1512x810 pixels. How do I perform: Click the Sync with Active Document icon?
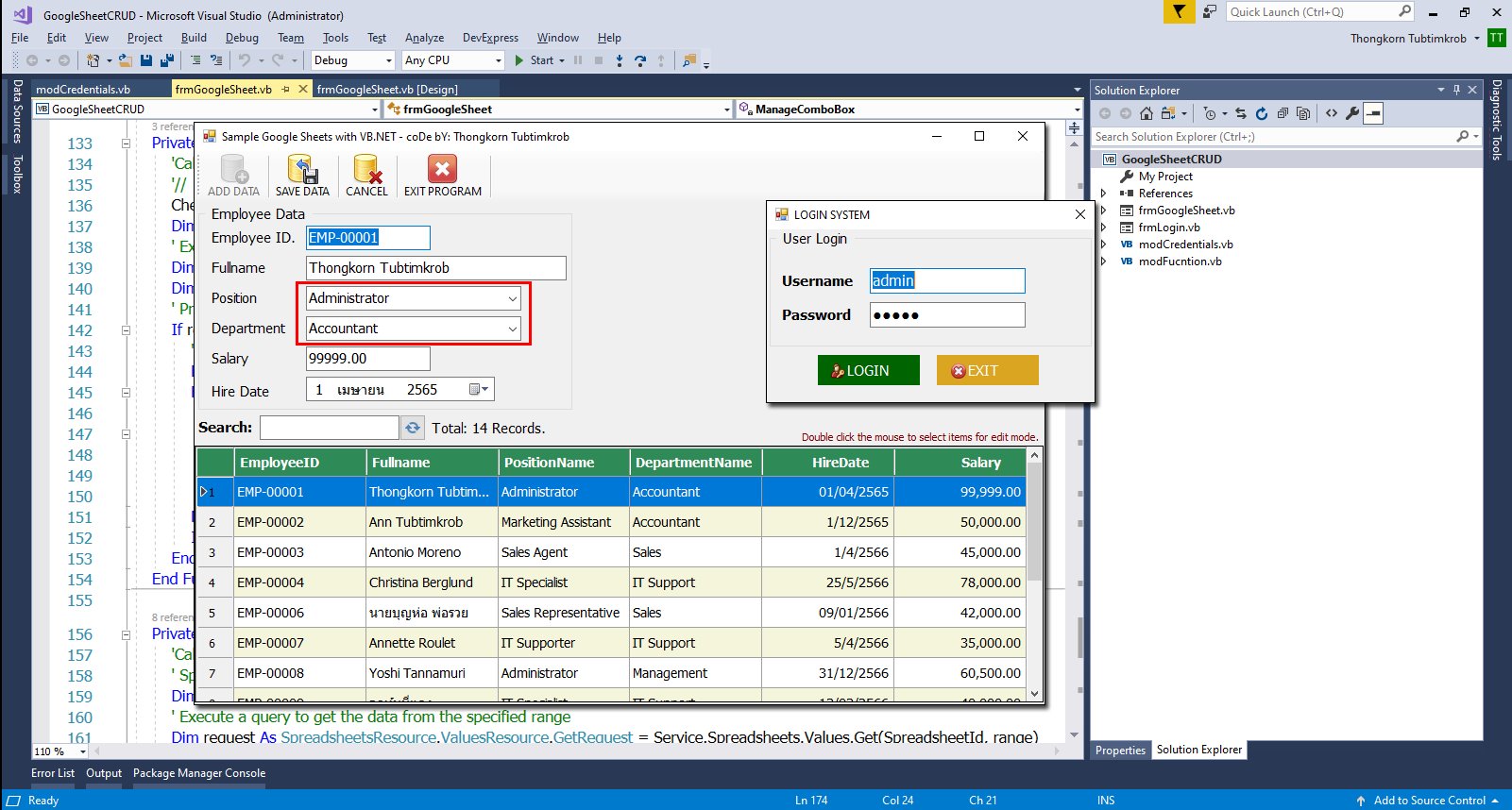tap(1241, 113)
